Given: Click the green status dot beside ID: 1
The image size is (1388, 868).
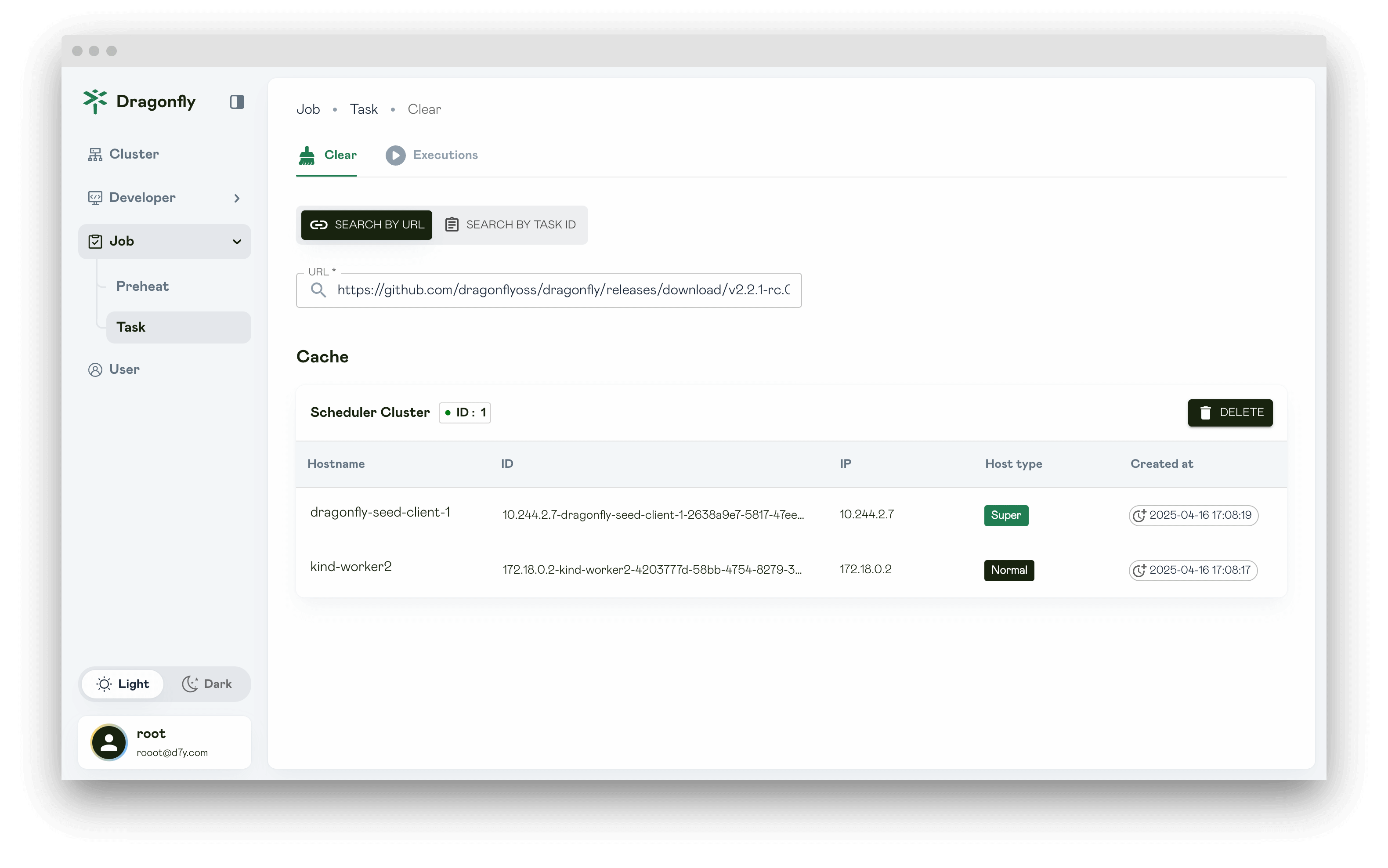Looking at the screenshot, I should tap(448, 413).
